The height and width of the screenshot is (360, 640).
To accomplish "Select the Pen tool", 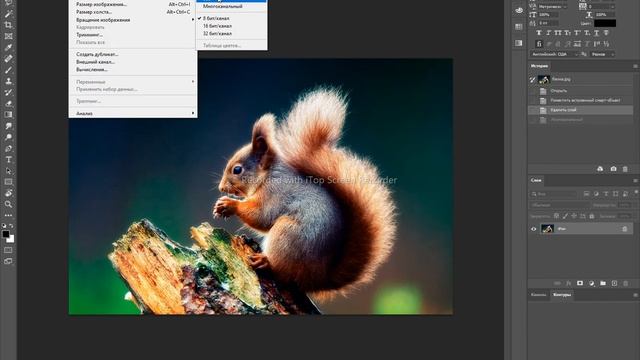I will coord(8,149).
